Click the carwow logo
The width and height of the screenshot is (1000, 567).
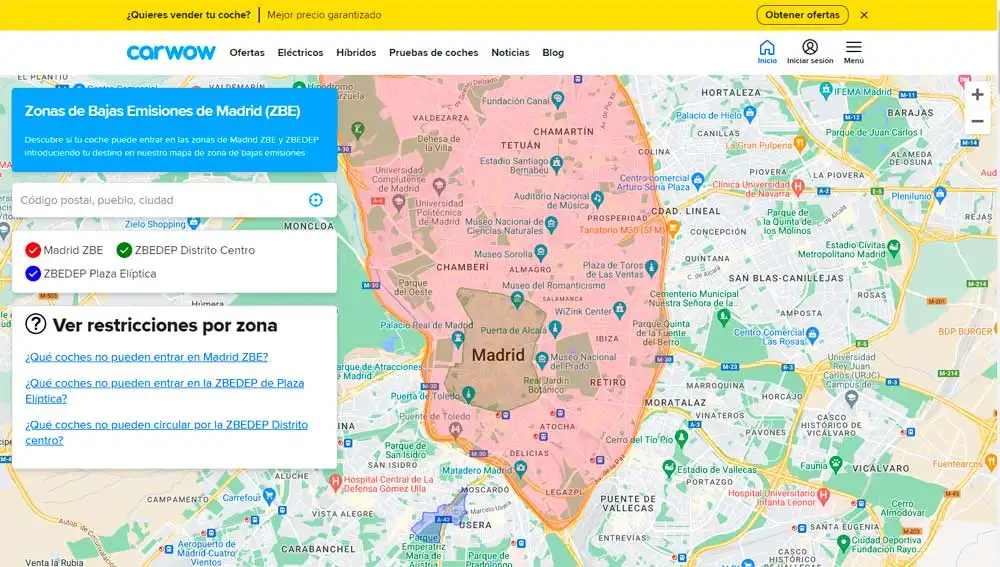click(x=171, y=52)
